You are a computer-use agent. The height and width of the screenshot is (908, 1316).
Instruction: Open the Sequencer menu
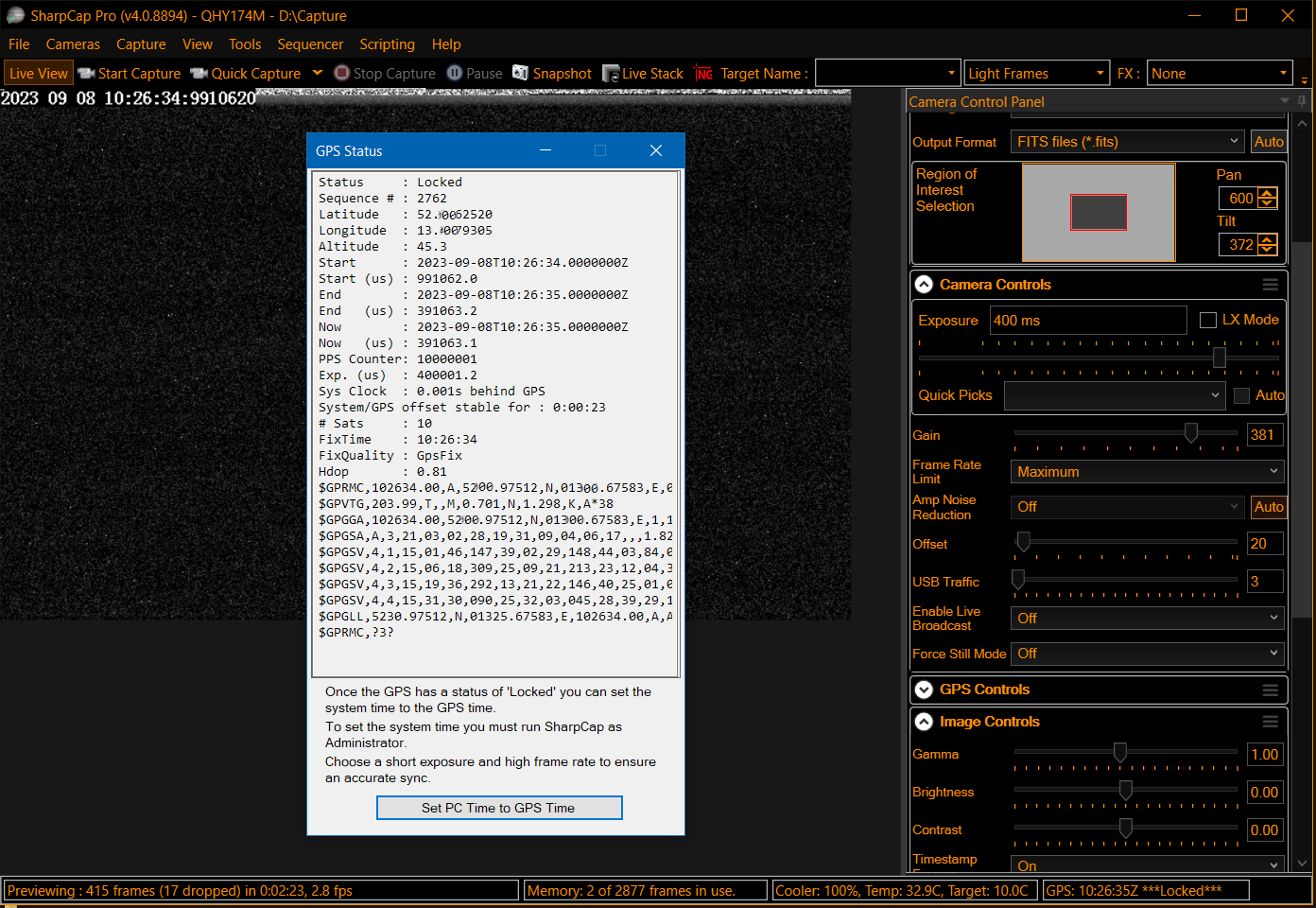310,44
